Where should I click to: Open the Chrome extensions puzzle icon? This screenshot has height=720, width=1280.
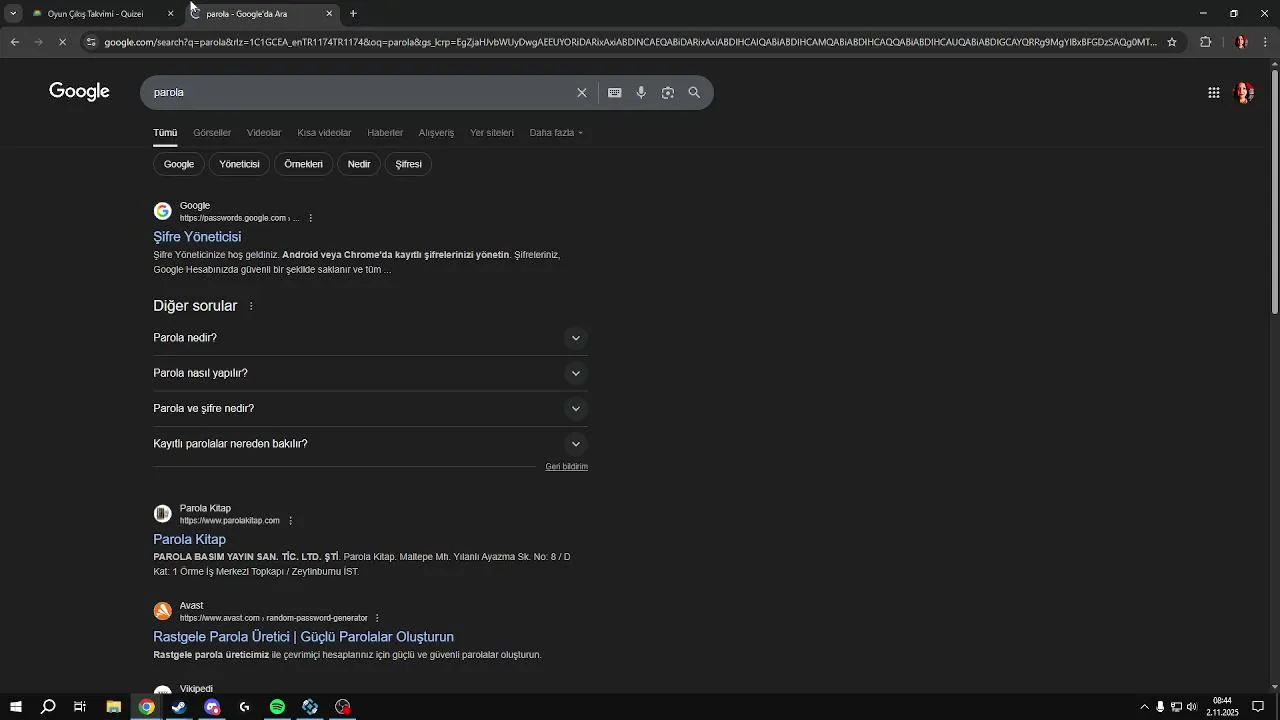(1205, 42)
